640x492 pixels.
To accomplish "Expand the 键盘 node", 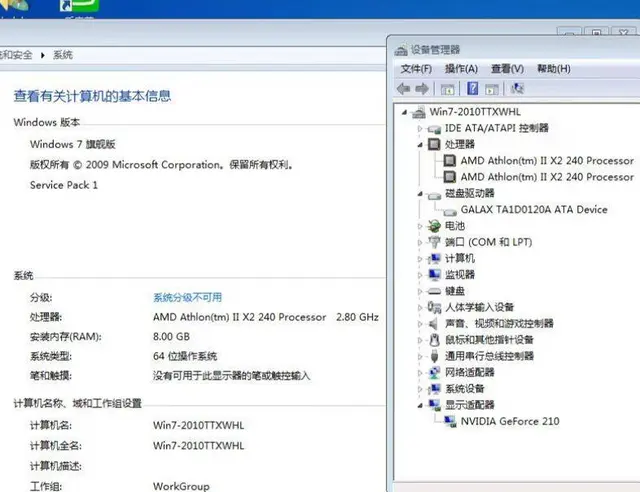I will point(420,291).
